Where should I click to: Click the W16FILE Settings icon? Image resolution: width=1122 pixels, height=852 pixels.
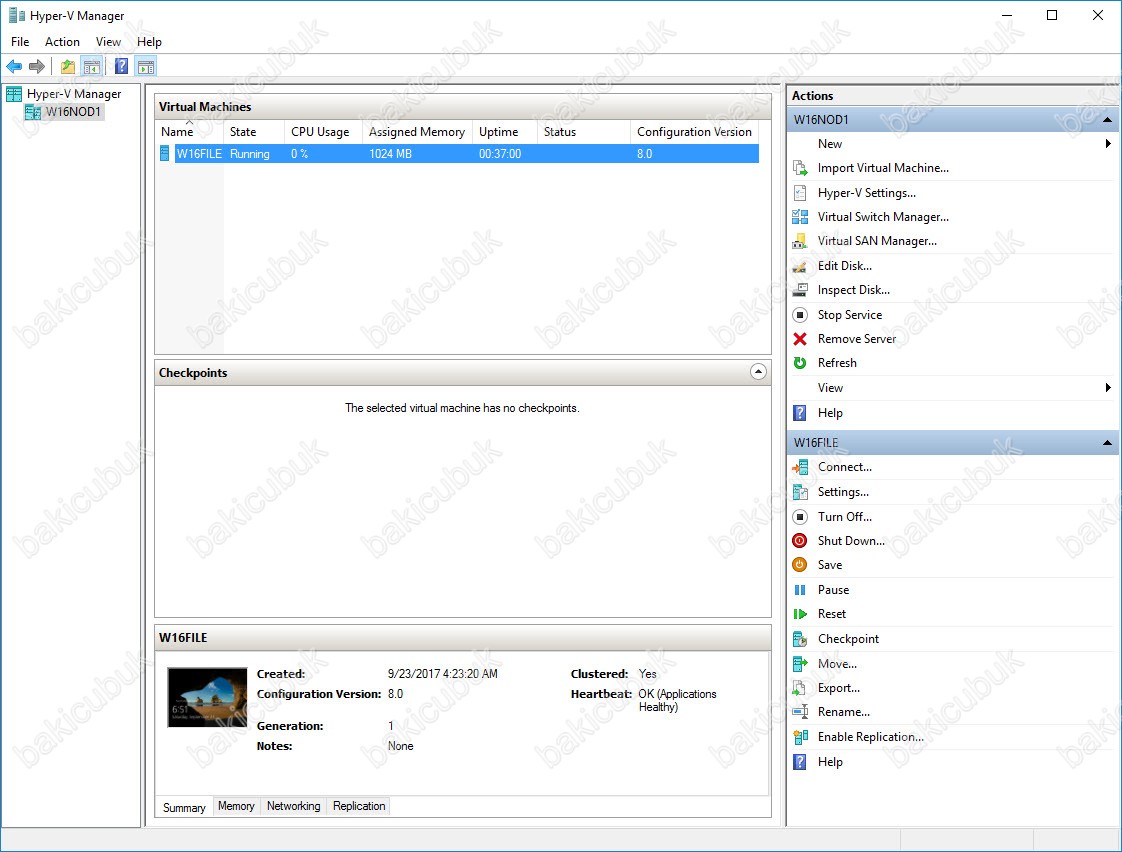[x=800, y=492]
